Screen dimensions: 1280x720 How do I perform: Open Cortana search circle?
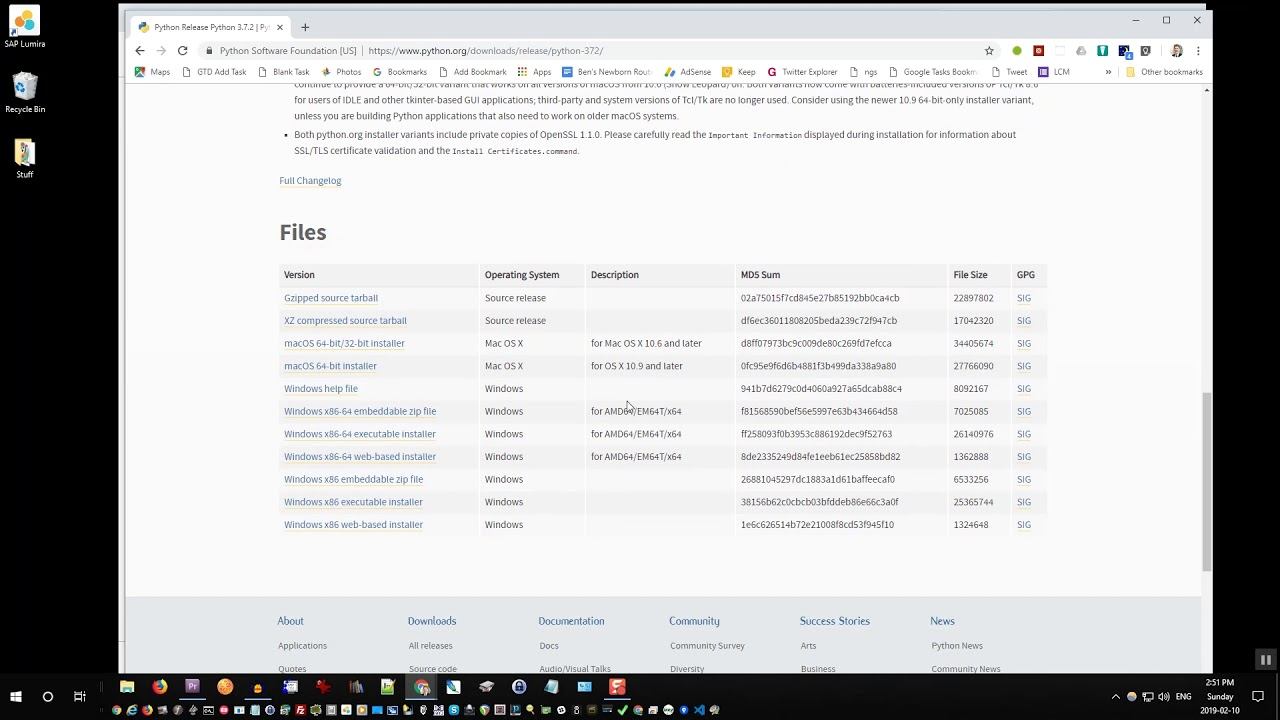click(47, 696)
